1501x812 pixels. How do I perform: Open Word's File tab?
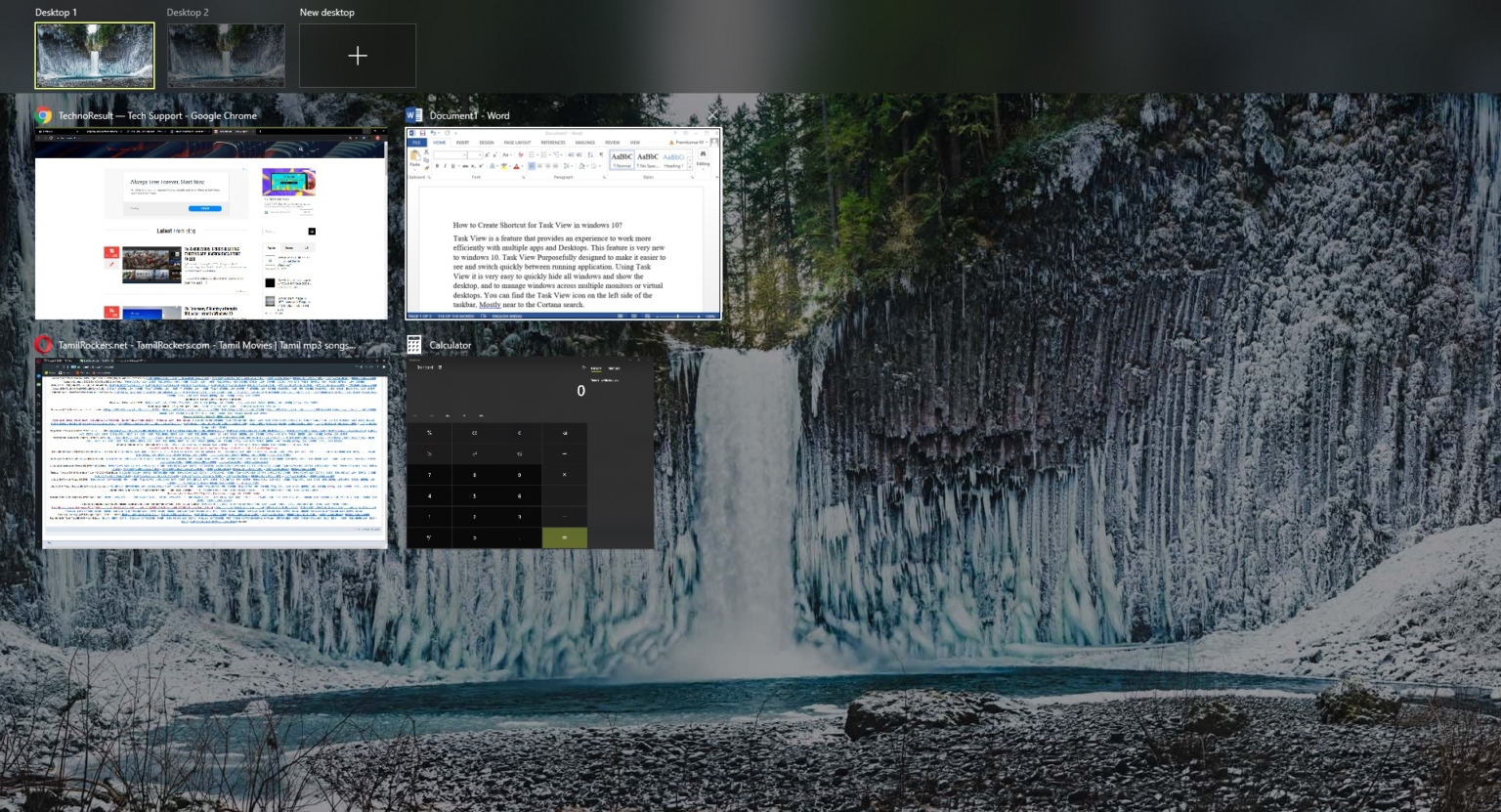pyautogui.click(x=417, y=143)
